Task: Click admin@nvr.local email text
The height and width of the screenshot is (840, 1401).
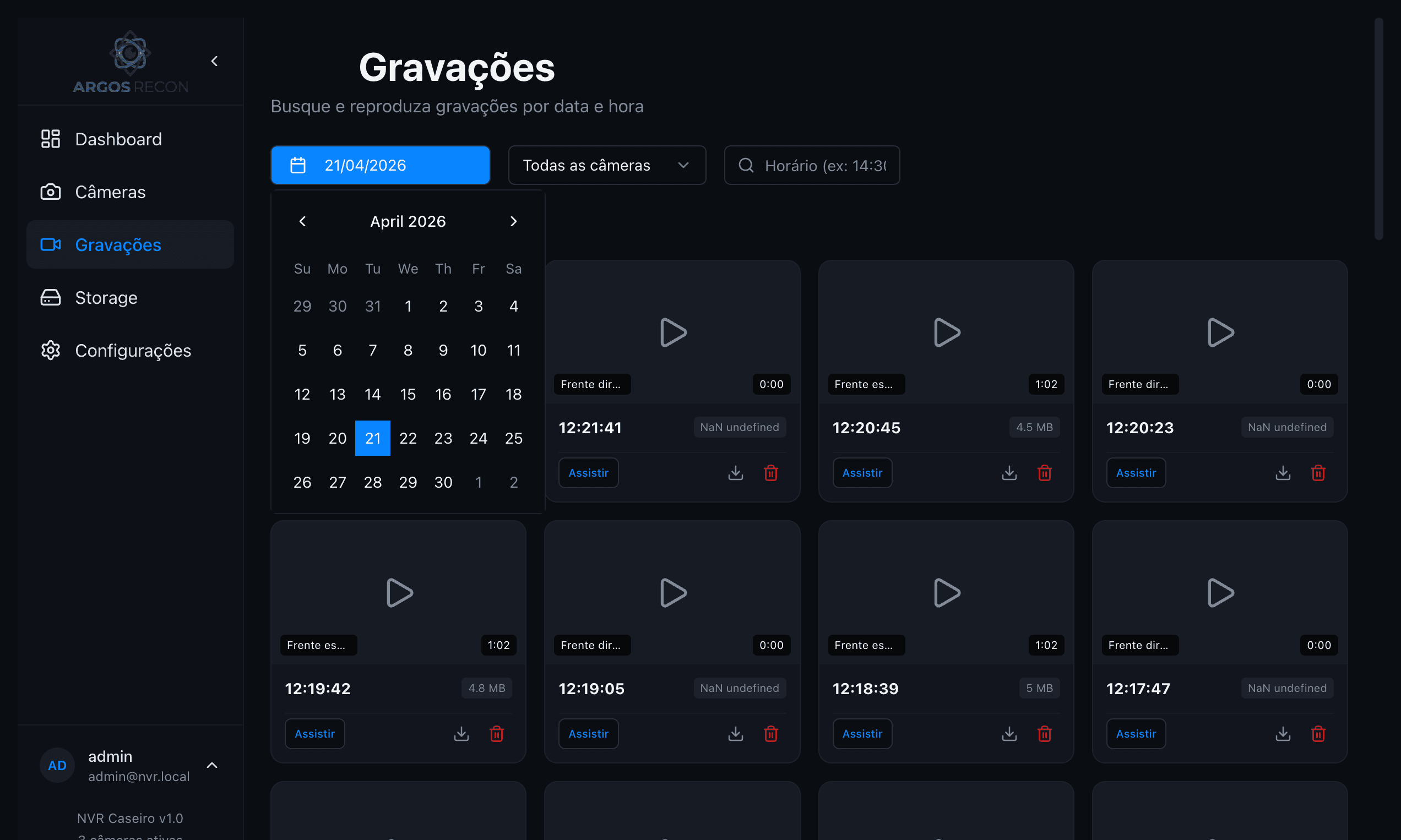Action: pyautogui.click(x=139, y=777)
